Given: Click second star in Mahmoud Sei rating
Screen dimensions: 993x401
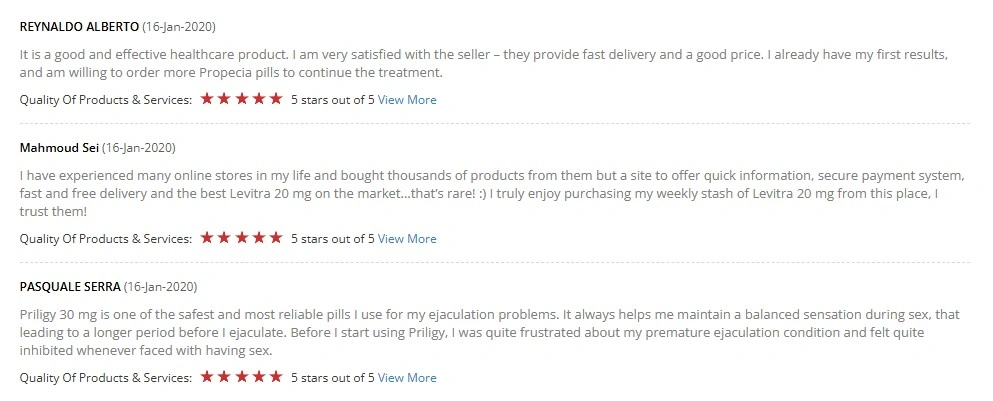Looking at the screenshot, I should pos(224,238).
